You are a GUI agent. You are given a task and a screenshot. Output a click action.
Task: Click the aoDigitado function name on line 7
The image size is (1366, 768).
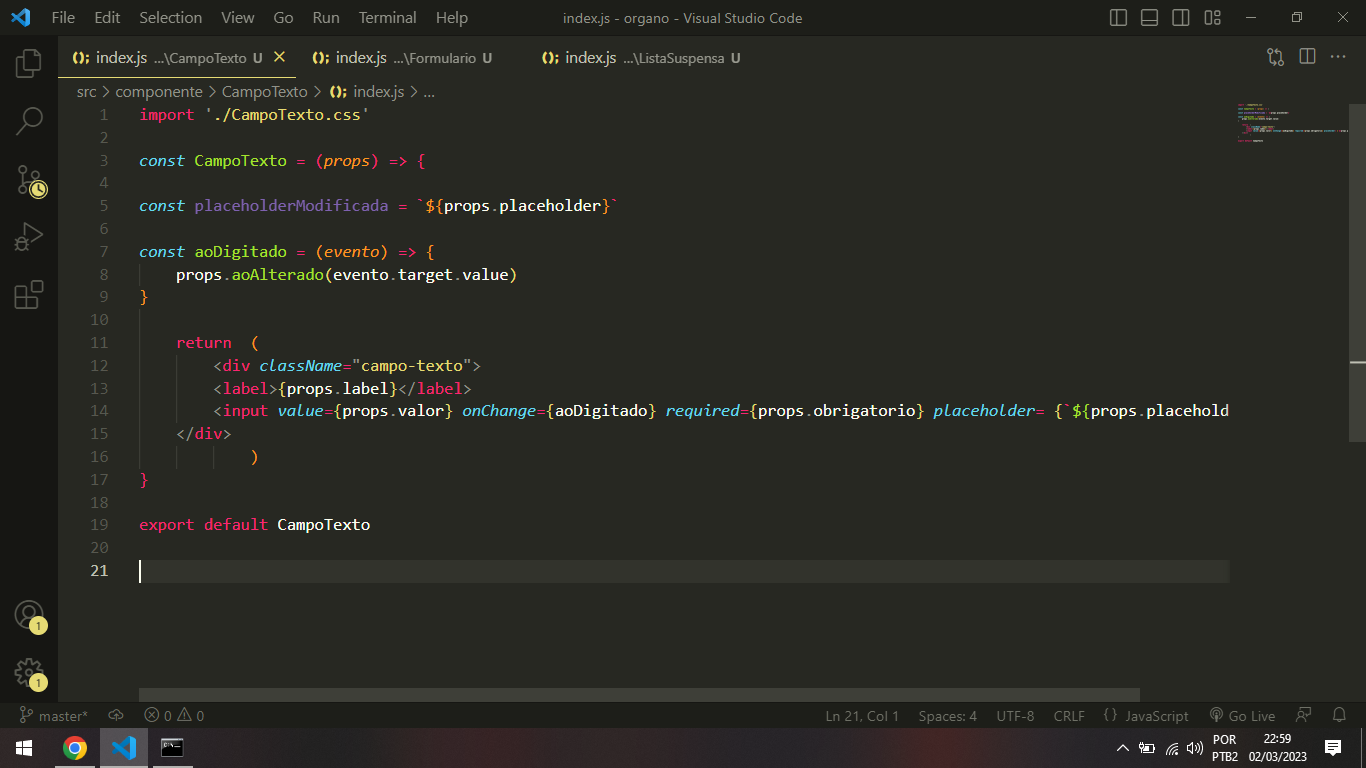point(240,252)
